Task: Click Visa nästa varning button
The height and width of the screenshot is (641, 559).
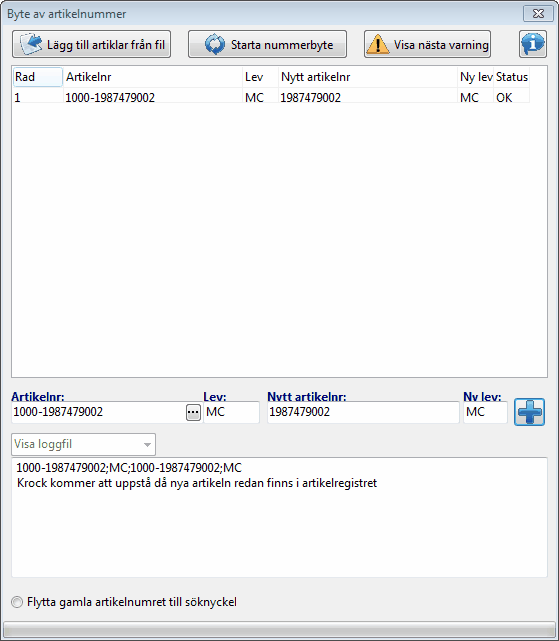Action: point(427,44)
